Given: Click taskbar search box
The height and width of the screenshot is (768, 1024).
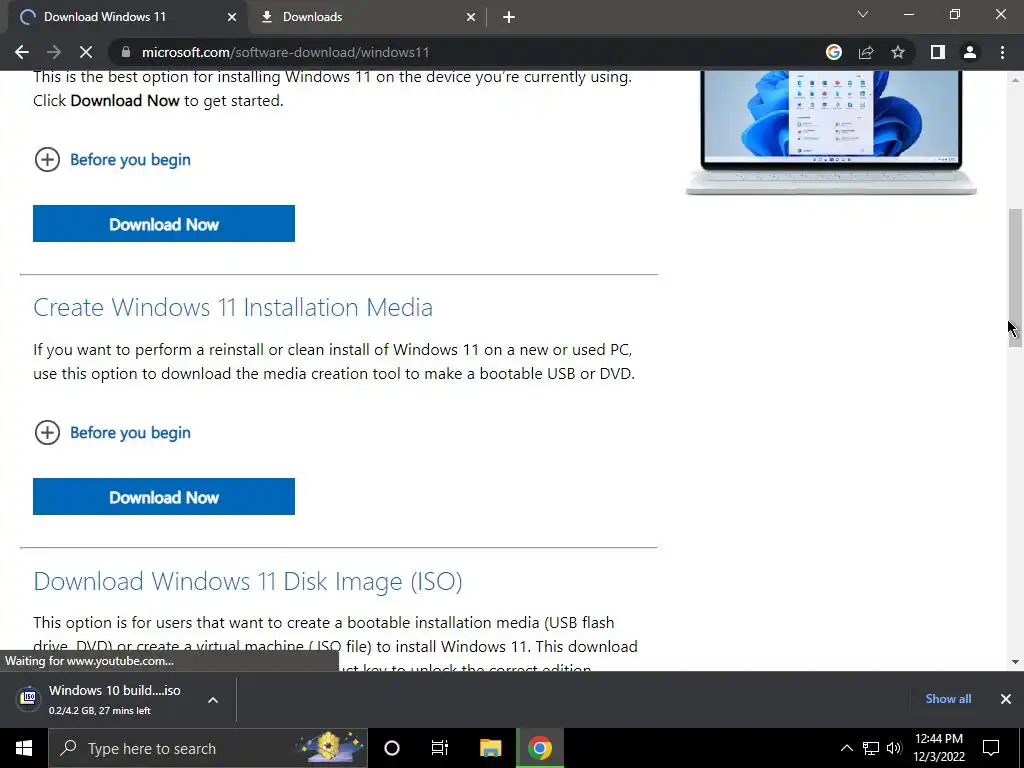Looking at the screenshot, I should [208, 748].
